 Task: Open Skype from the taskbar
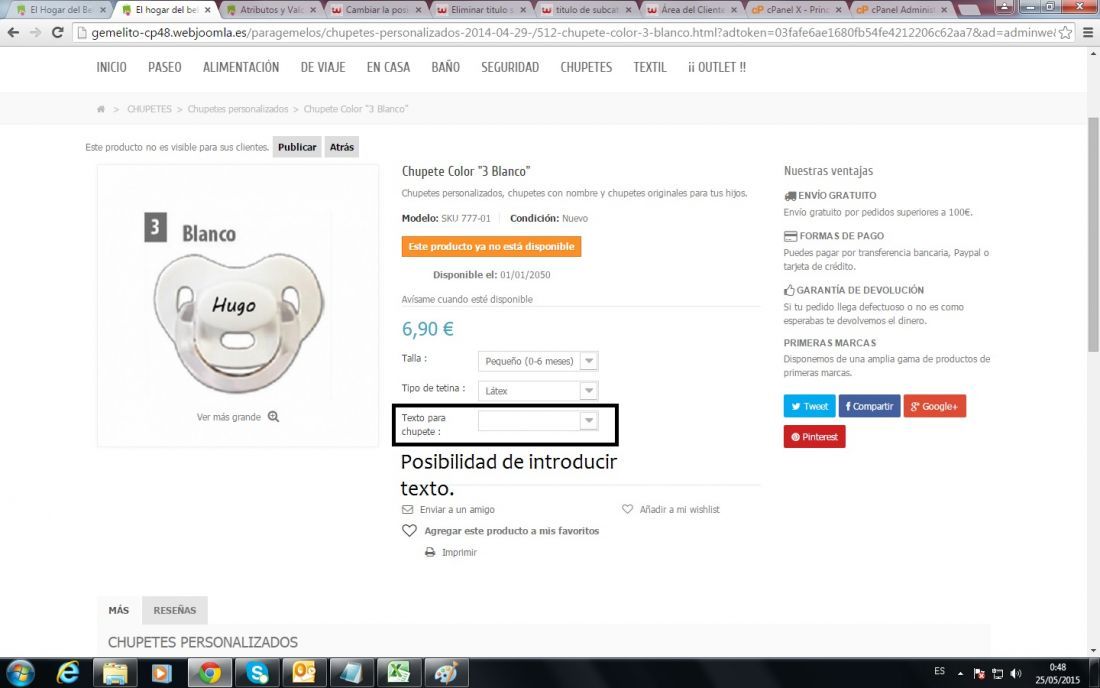[x=257, y=673]
